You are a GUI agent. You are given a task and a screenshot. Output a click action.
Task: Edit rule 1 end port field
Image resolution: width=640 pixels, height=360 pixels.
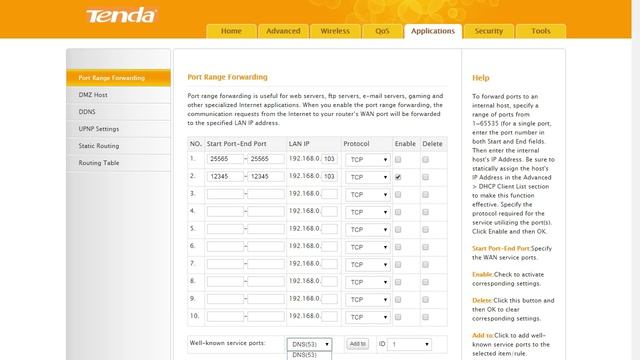tap(266, 159)
